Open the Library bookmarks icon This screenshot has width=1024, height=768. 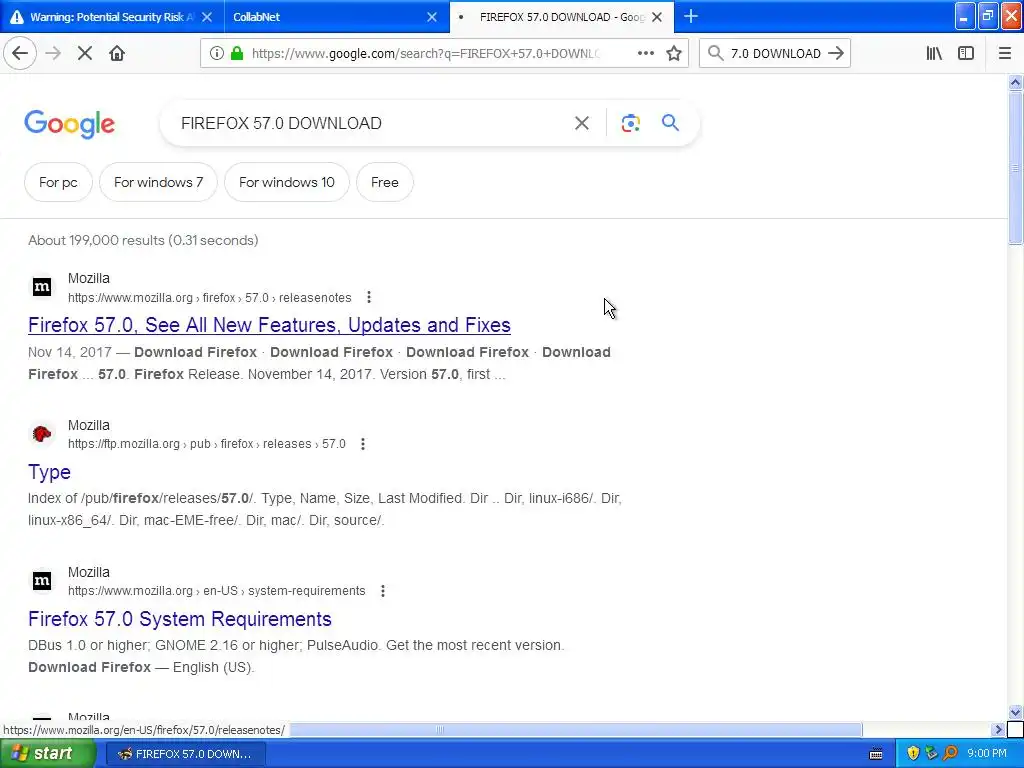(934, 54)
